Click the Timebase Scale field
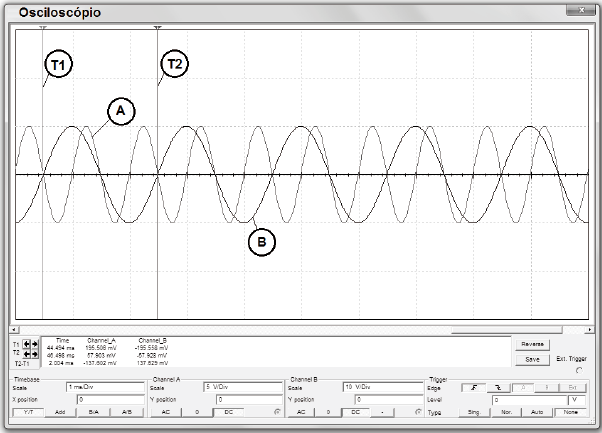602x433 pixels. click(x=105, y=386)
